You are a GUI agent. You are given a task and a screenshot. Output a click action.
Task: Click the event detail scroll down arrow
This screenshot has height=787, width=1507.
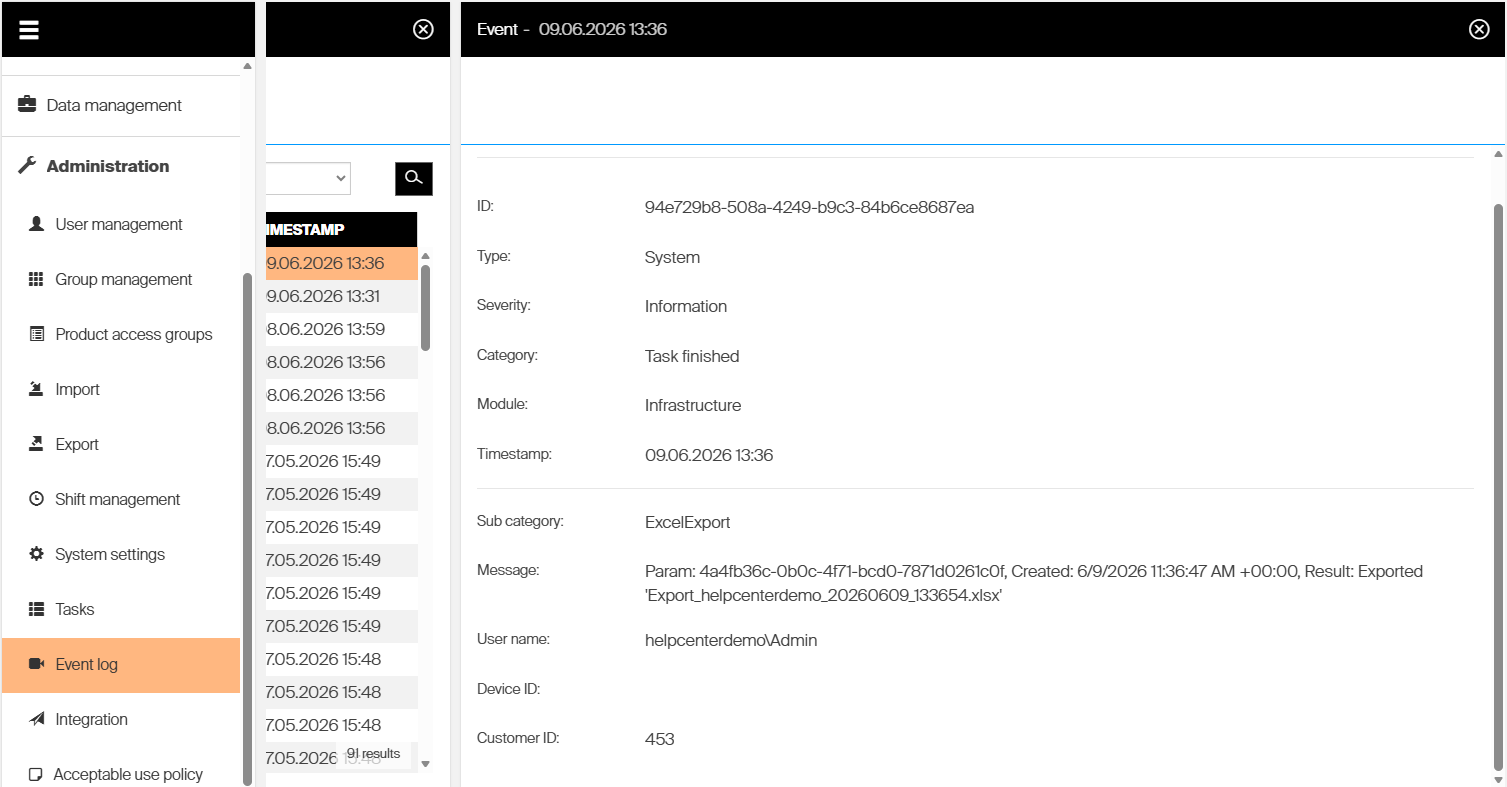click(x=1497, y=779)
